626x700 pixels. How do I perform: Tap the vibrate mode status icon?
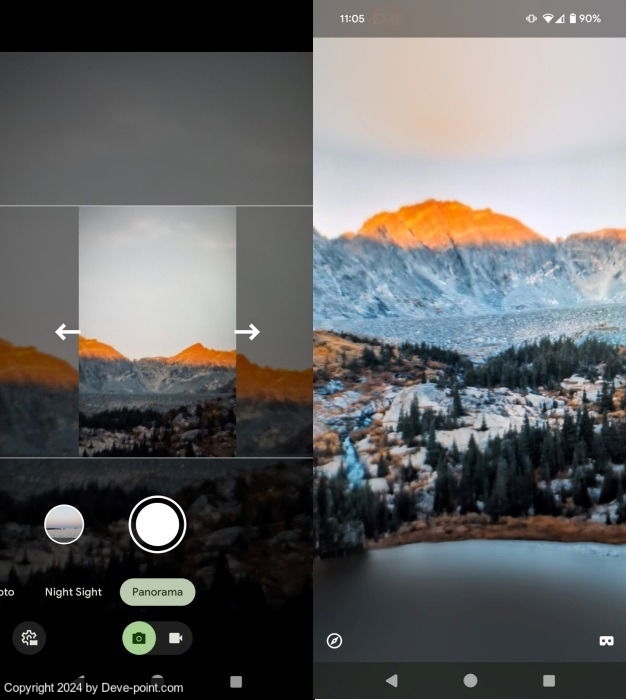tap(531, 19)
